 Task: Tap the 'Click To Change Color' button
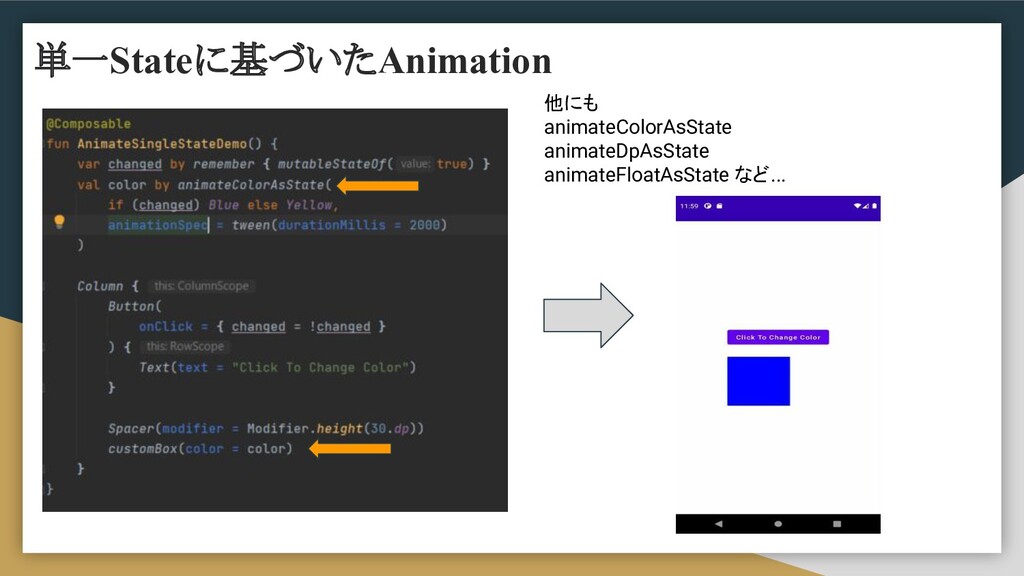pyautogui.click(x=778, y=337)
